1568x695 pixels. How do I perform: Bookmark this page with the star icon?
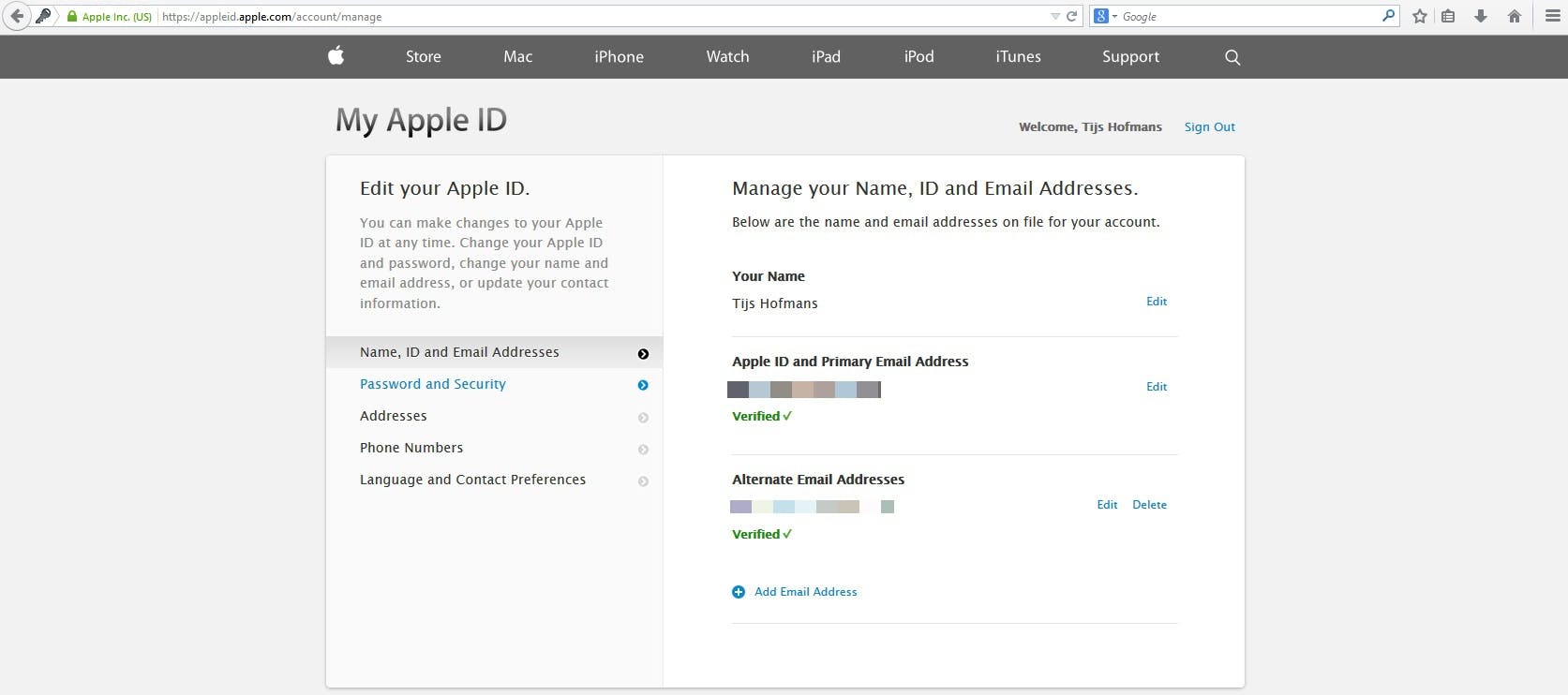coord(1420,16)
